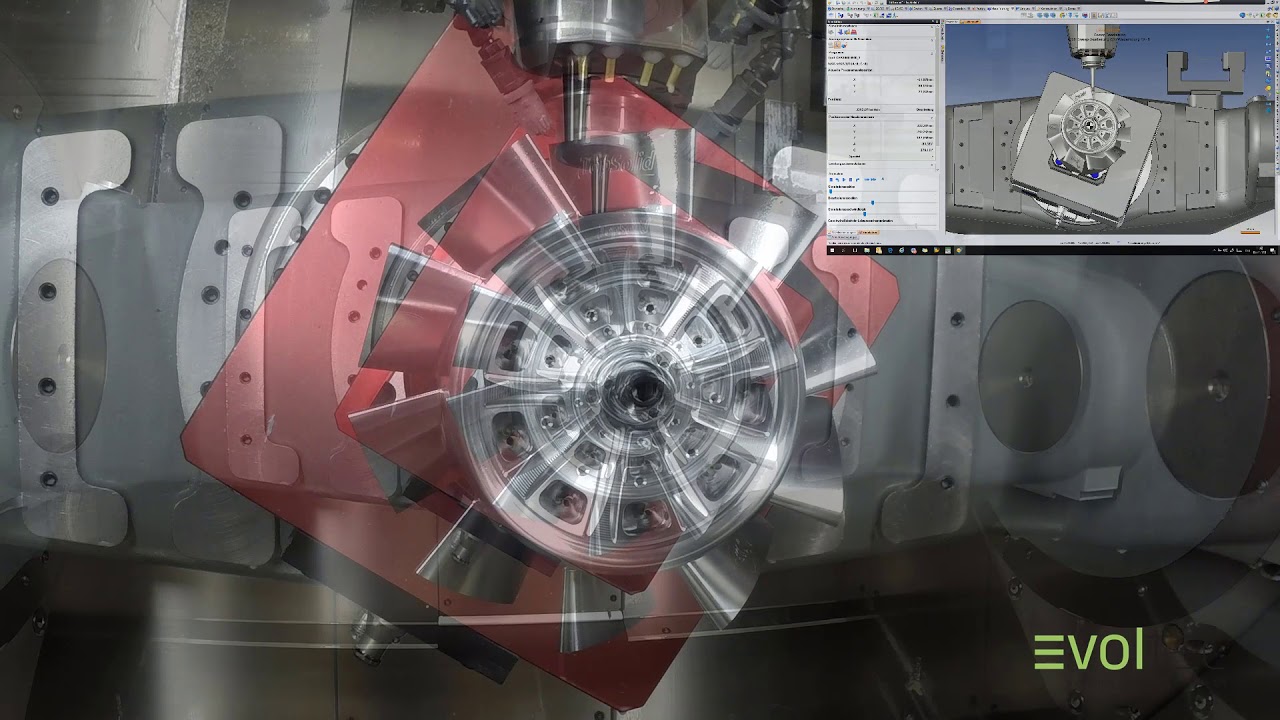The height and width of the screenshot is (720, 1280).
Task: Click the pin icon in simulation panel title bar
Action: [933, 21]
